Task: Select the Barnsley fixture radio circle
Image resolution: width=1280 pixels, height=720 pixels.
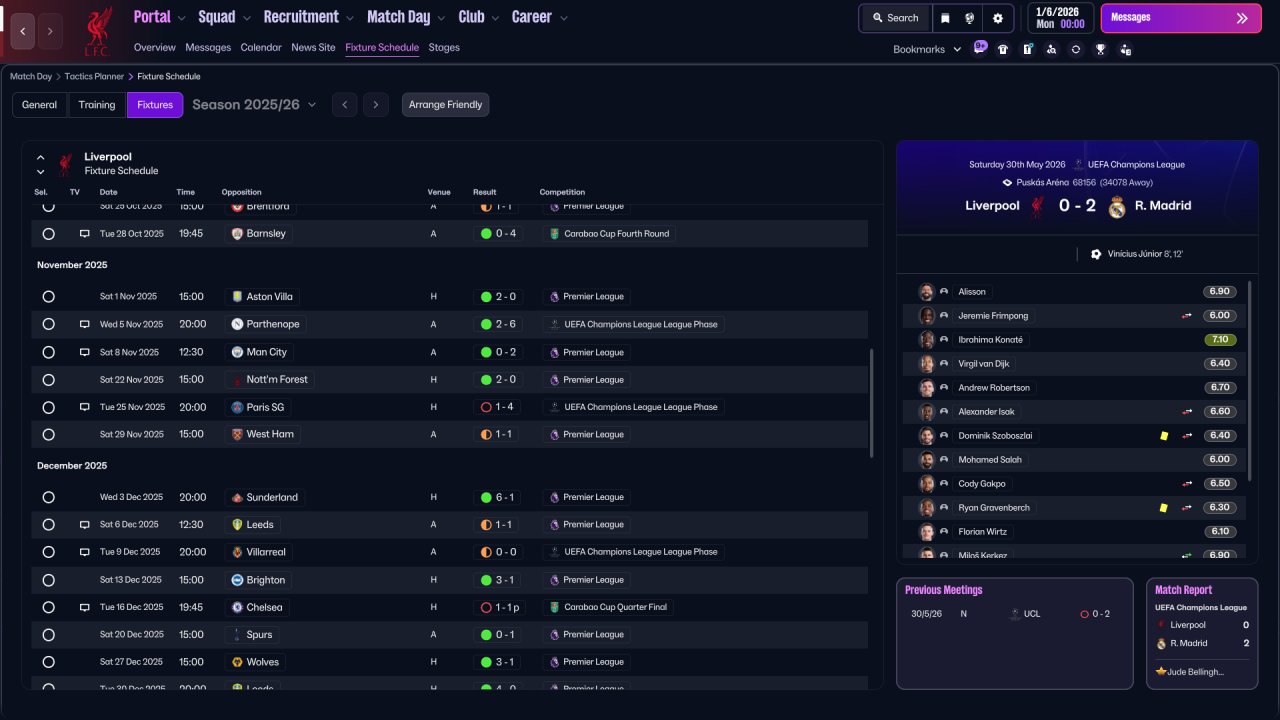Action: click(x=48, y=234)
